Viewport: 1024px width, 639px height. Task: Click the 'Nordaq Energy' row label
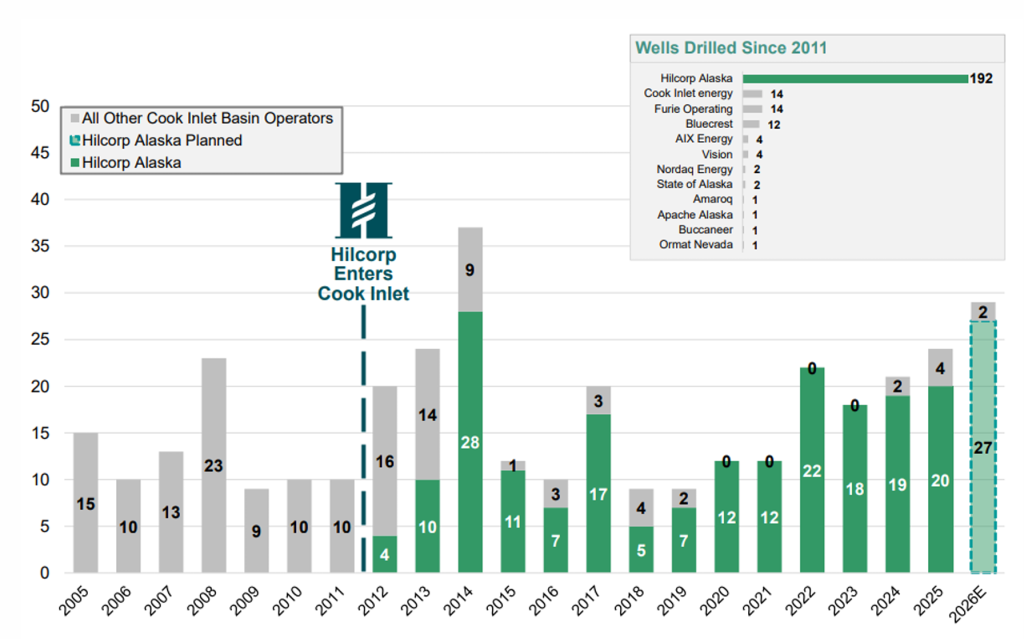(695, 169)
